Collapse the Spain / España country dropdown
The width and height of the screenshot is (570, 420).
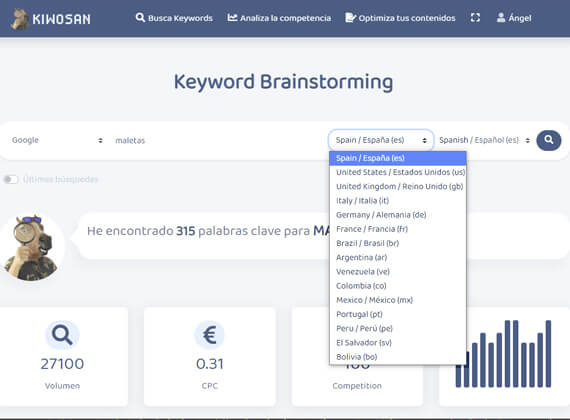pos(381,140)
